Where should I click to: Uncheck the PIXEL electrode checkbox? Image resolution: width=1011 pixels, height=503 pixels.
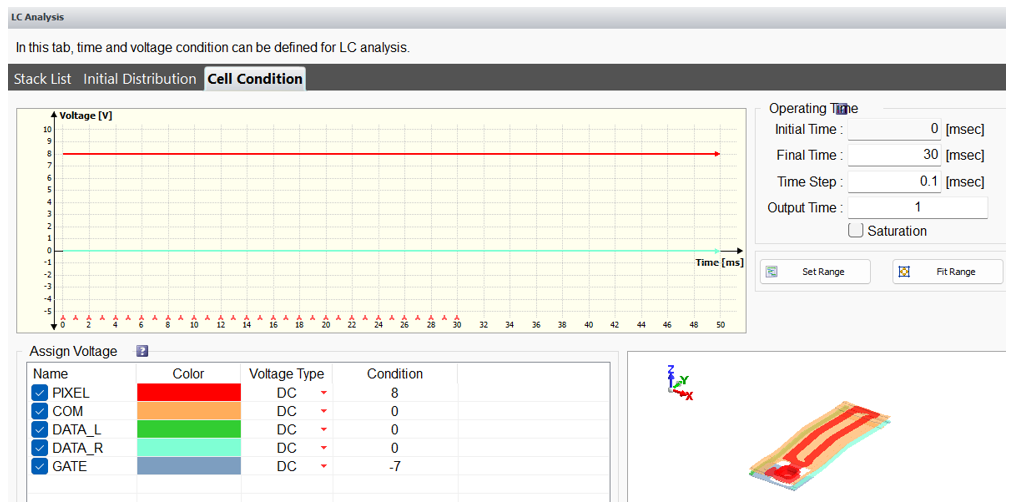click(39, 393)
